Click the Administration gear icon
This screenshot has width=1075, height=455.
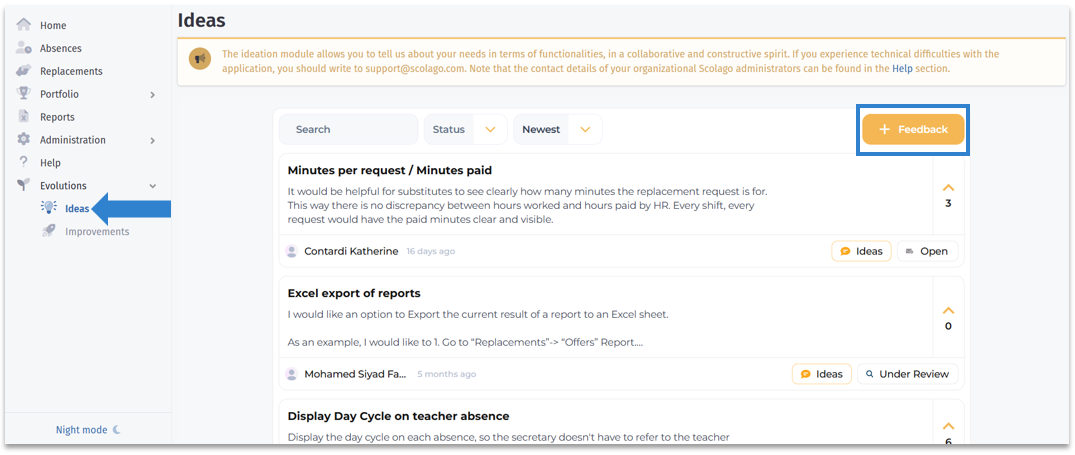tap(23, 139)
